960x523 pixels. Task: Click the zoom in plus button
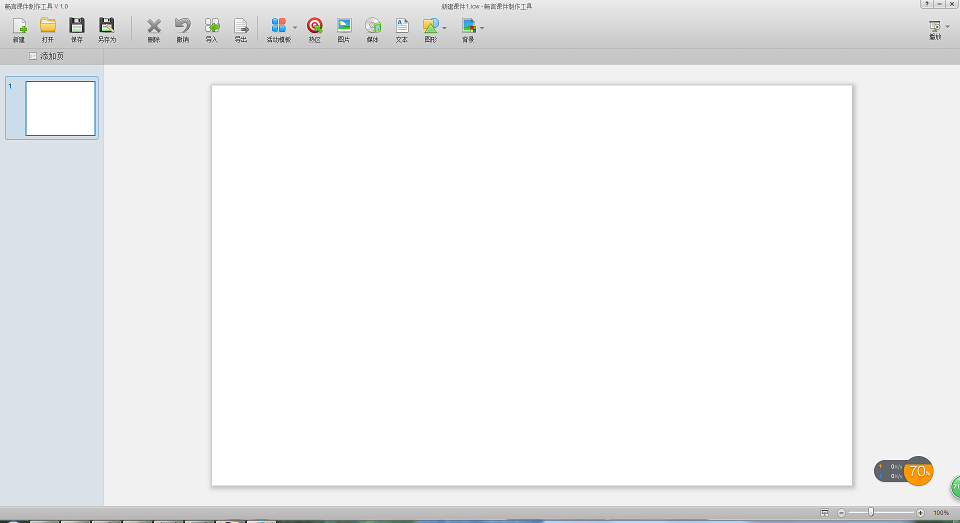[x=920, y=512]
